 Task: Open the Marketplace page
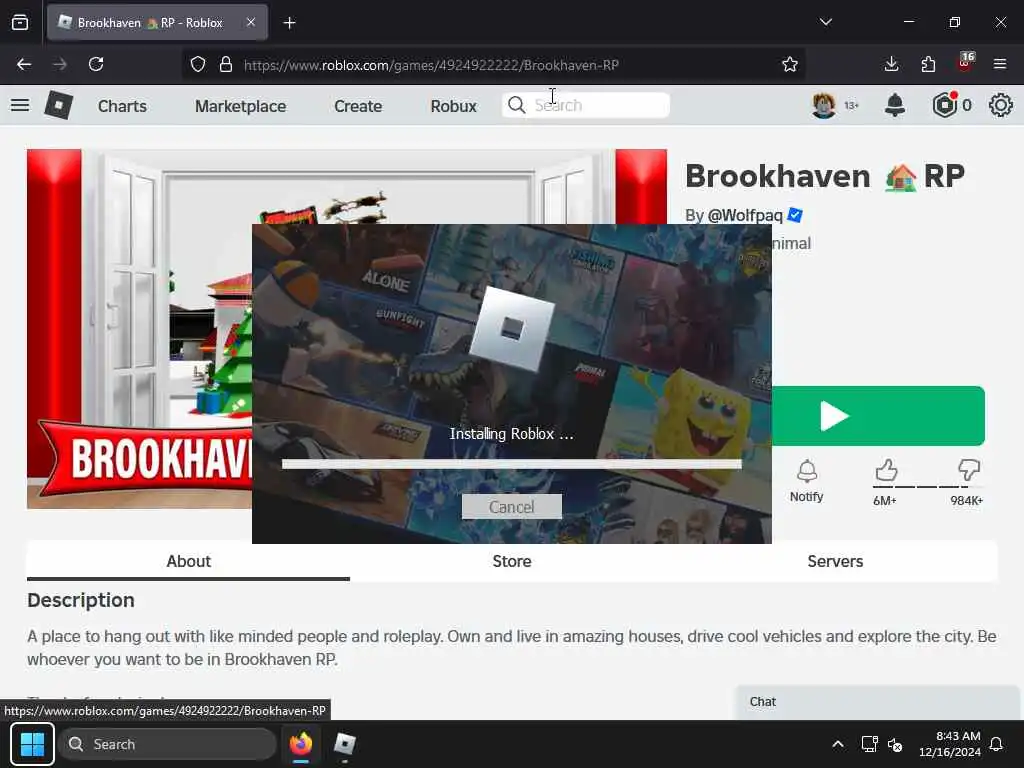click(x=240, y=106)
